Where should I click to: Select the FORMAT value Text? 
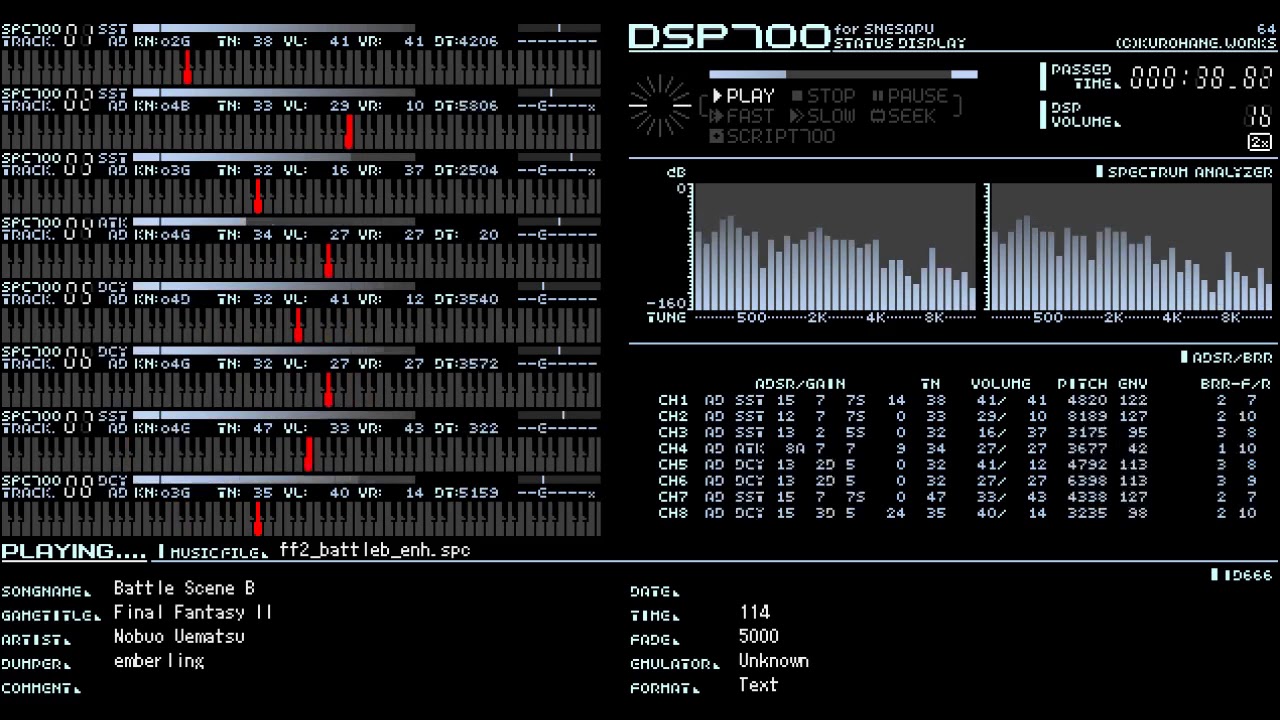pyautogui.click(x=758, y=685)
